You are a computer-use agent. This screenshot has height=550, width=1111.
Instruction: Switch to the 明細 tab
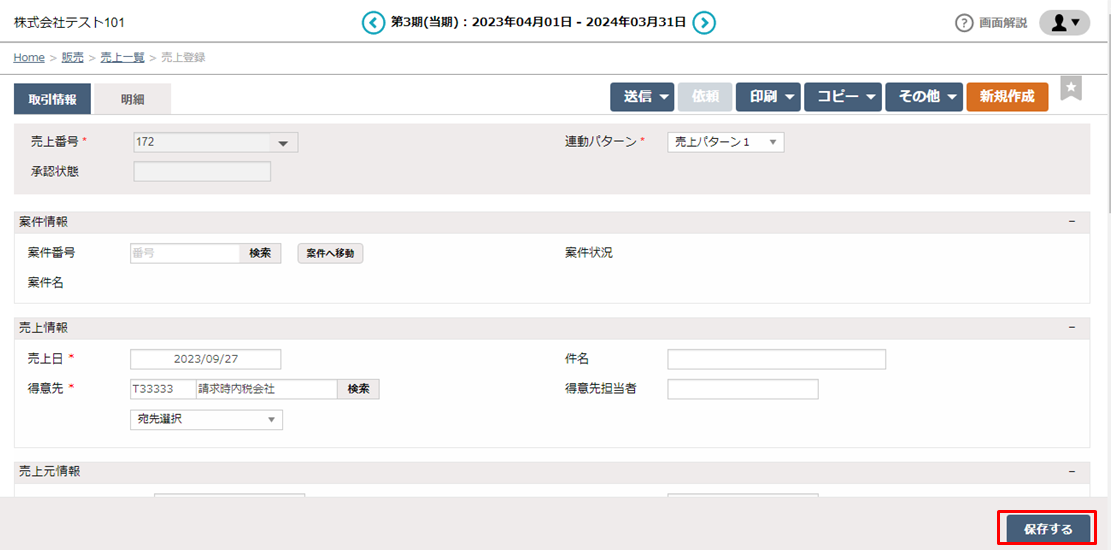pos(132,99)
